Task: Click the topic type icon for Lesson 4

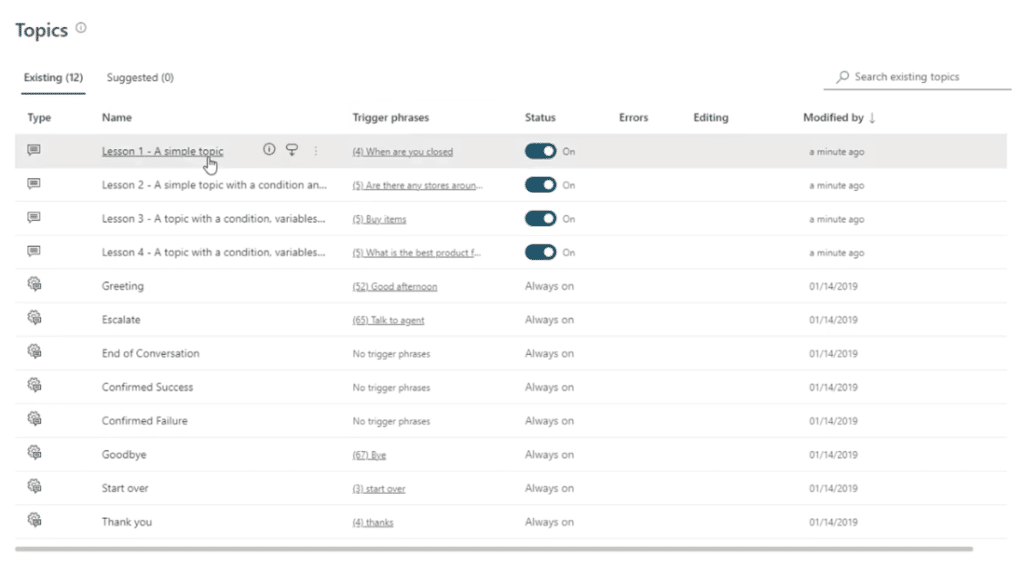Action: coord(34,251)
